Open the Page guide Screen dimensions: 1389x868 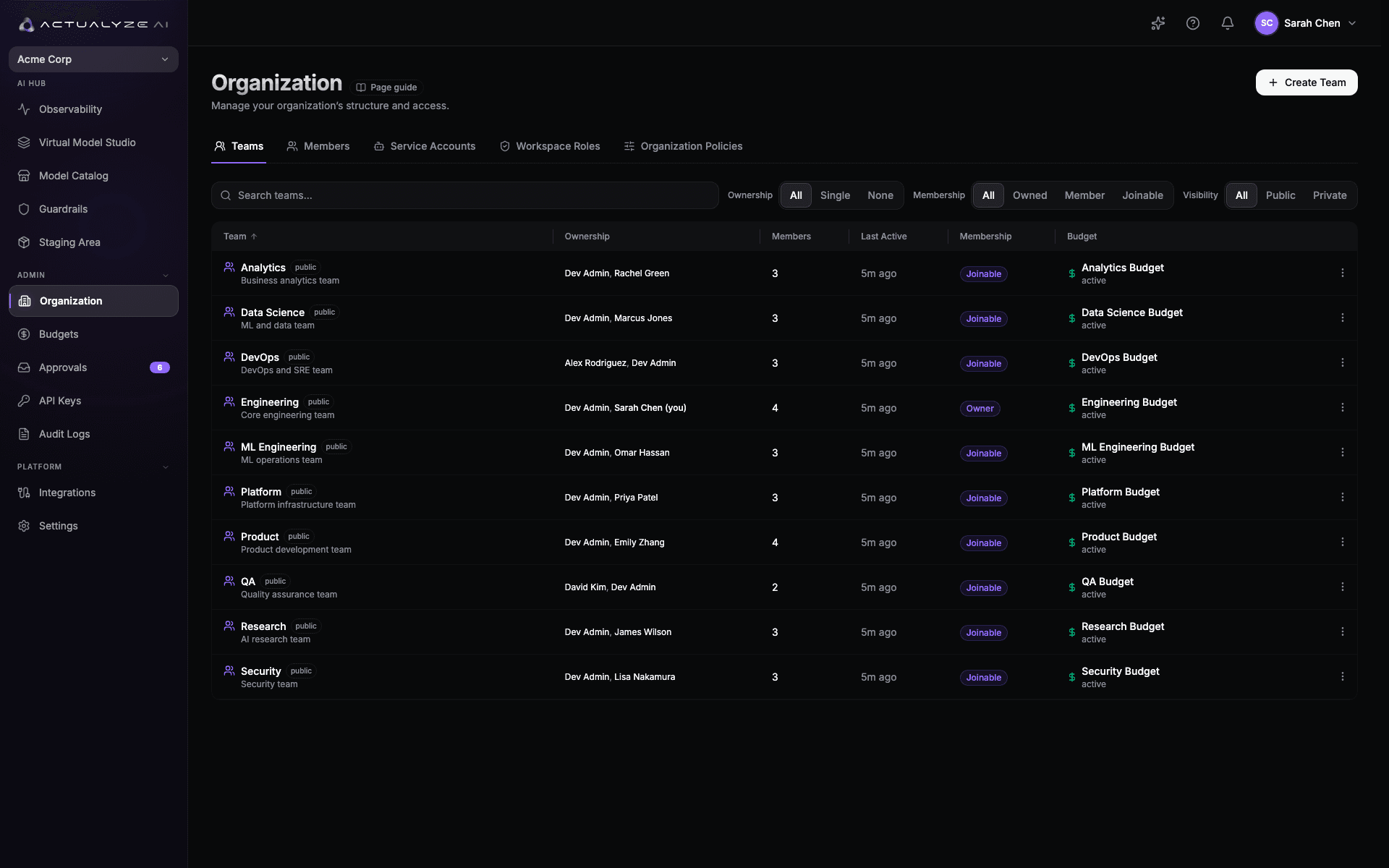point(386,88)
